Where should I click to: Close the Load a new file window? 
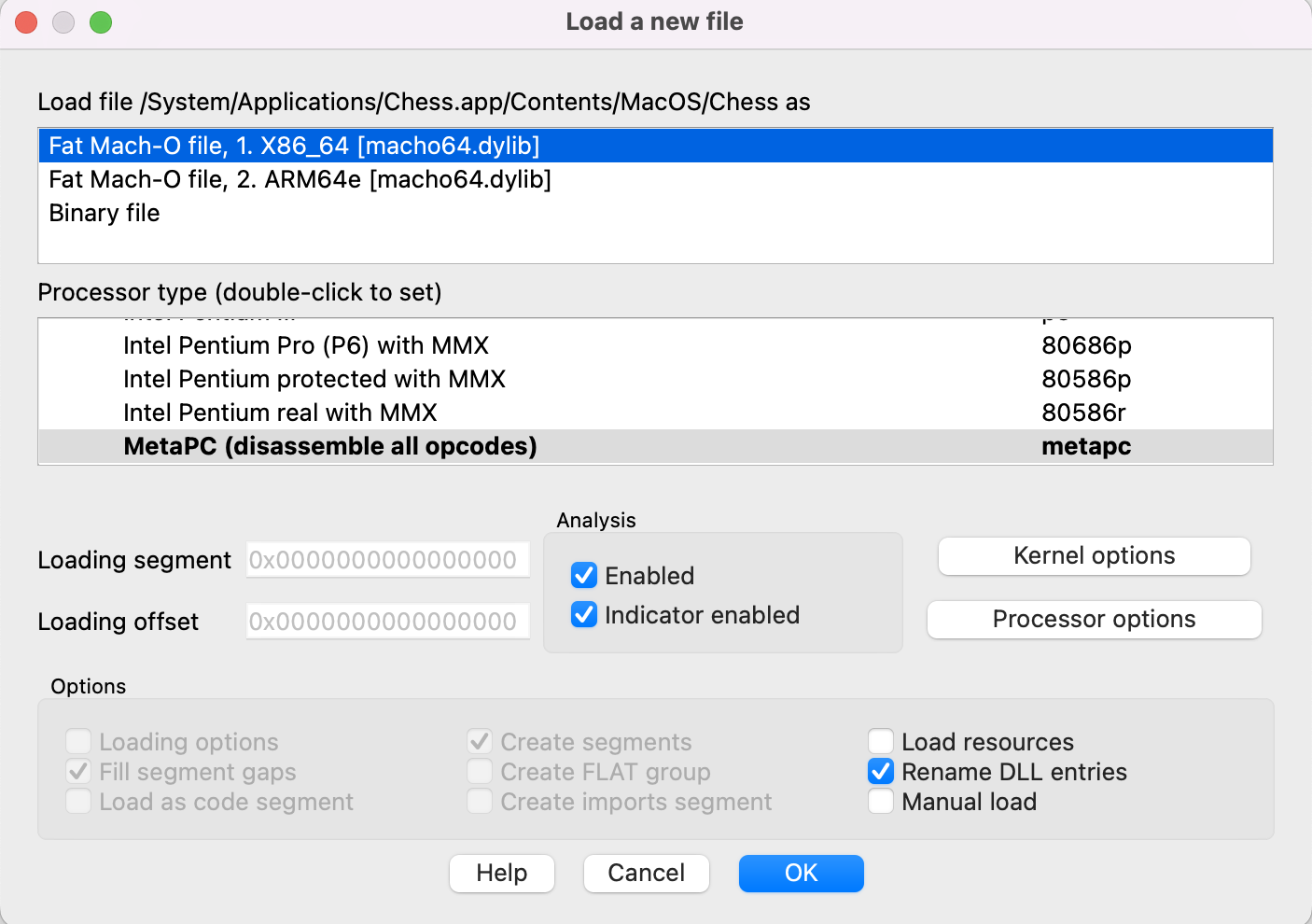pyautogui.click(x=26, y=22)
